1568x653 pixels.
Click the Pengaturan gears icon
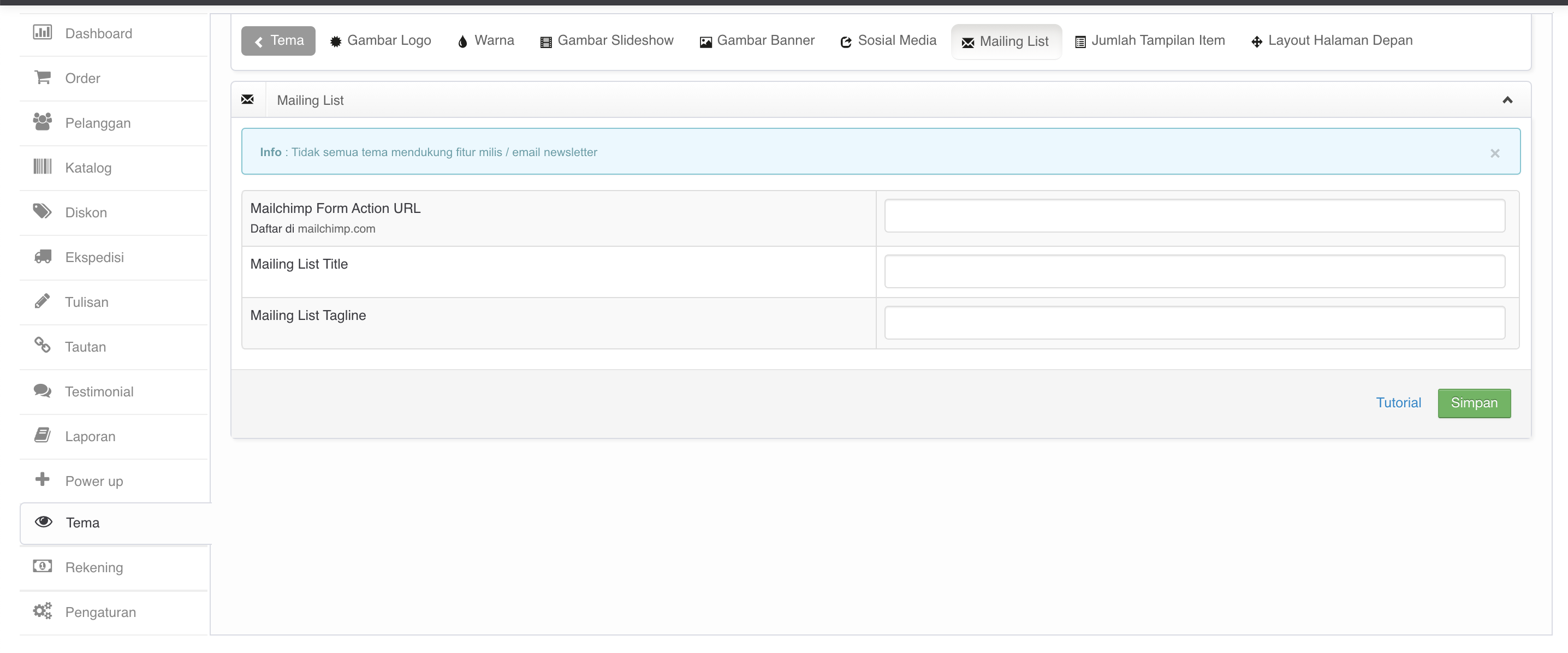coord(42,611)
